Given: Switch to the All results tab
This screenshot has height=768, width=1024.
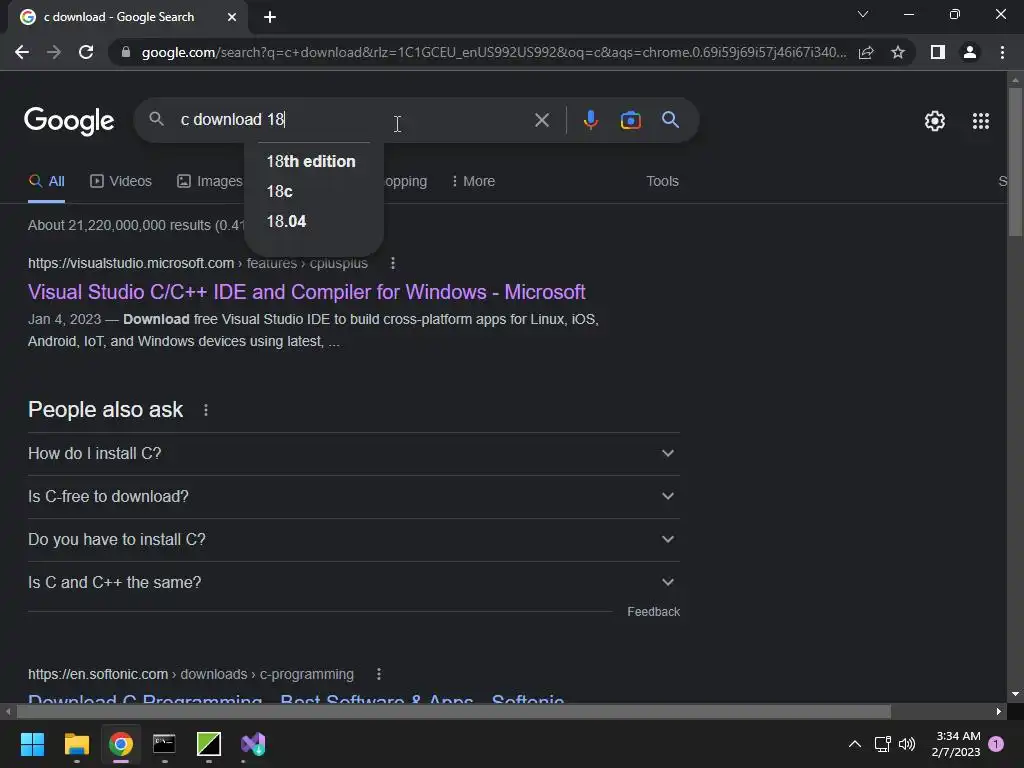Looking at the screenshot, I should pyautogui.click(x=46, y=181).
